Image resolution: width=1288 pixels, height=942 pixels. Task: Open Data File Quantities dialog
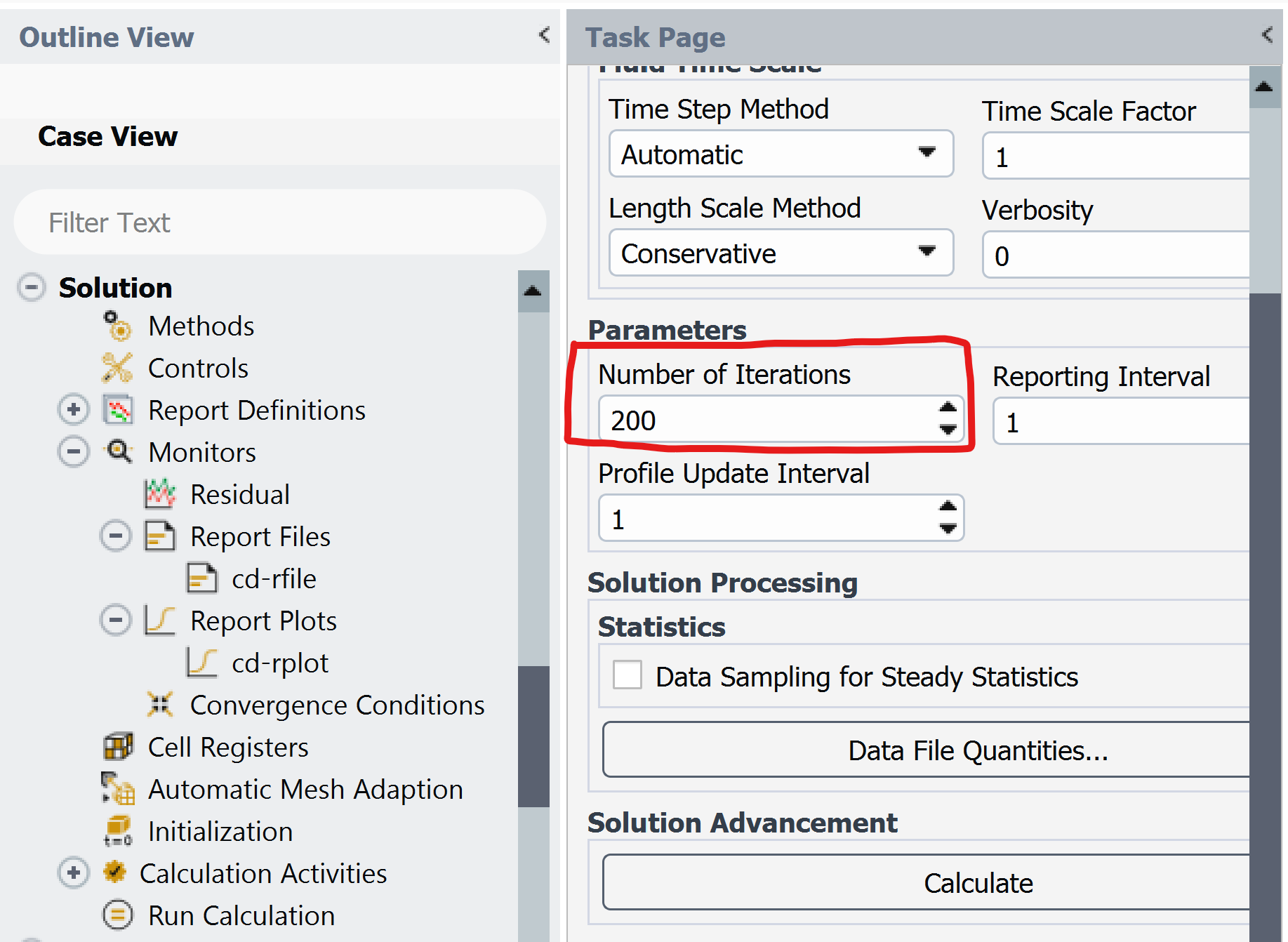977,750
